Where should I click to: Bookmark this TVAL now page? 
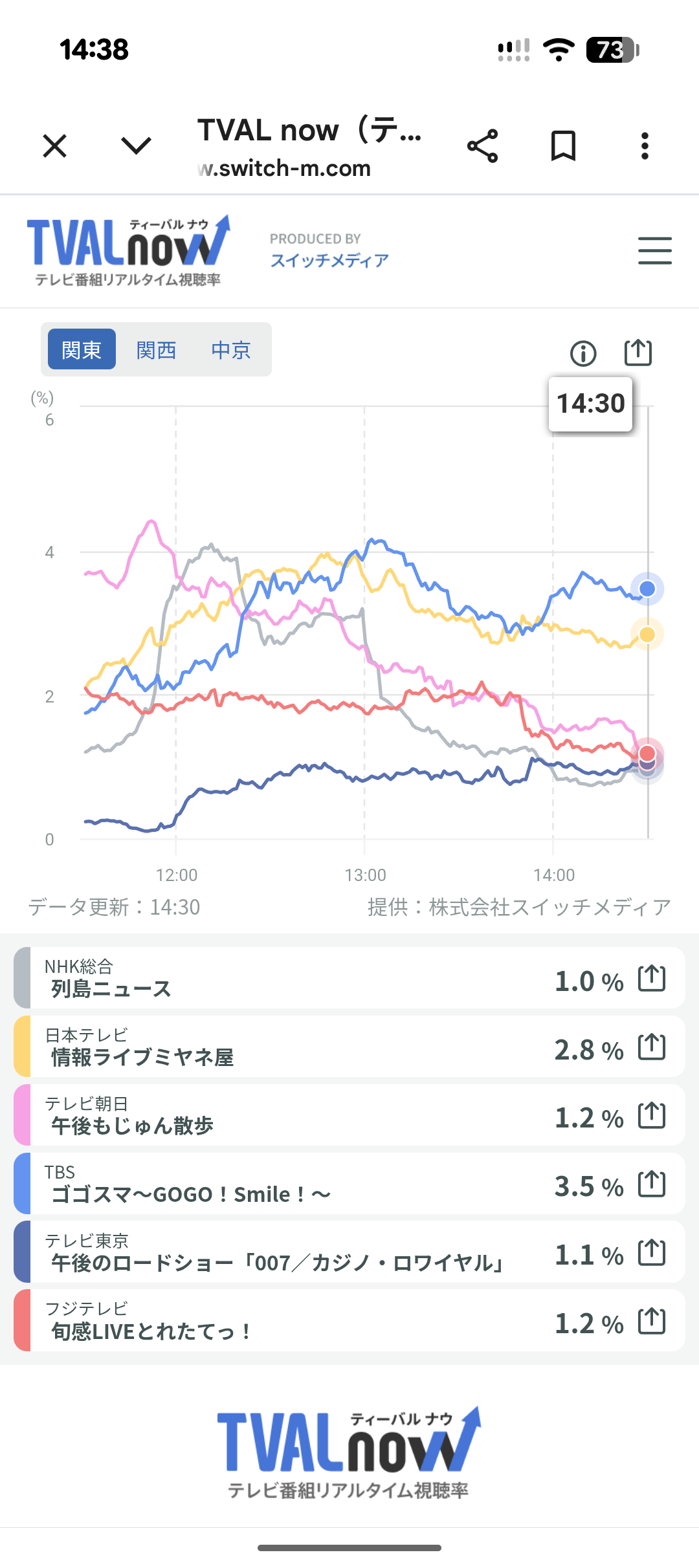pos(563,146)
